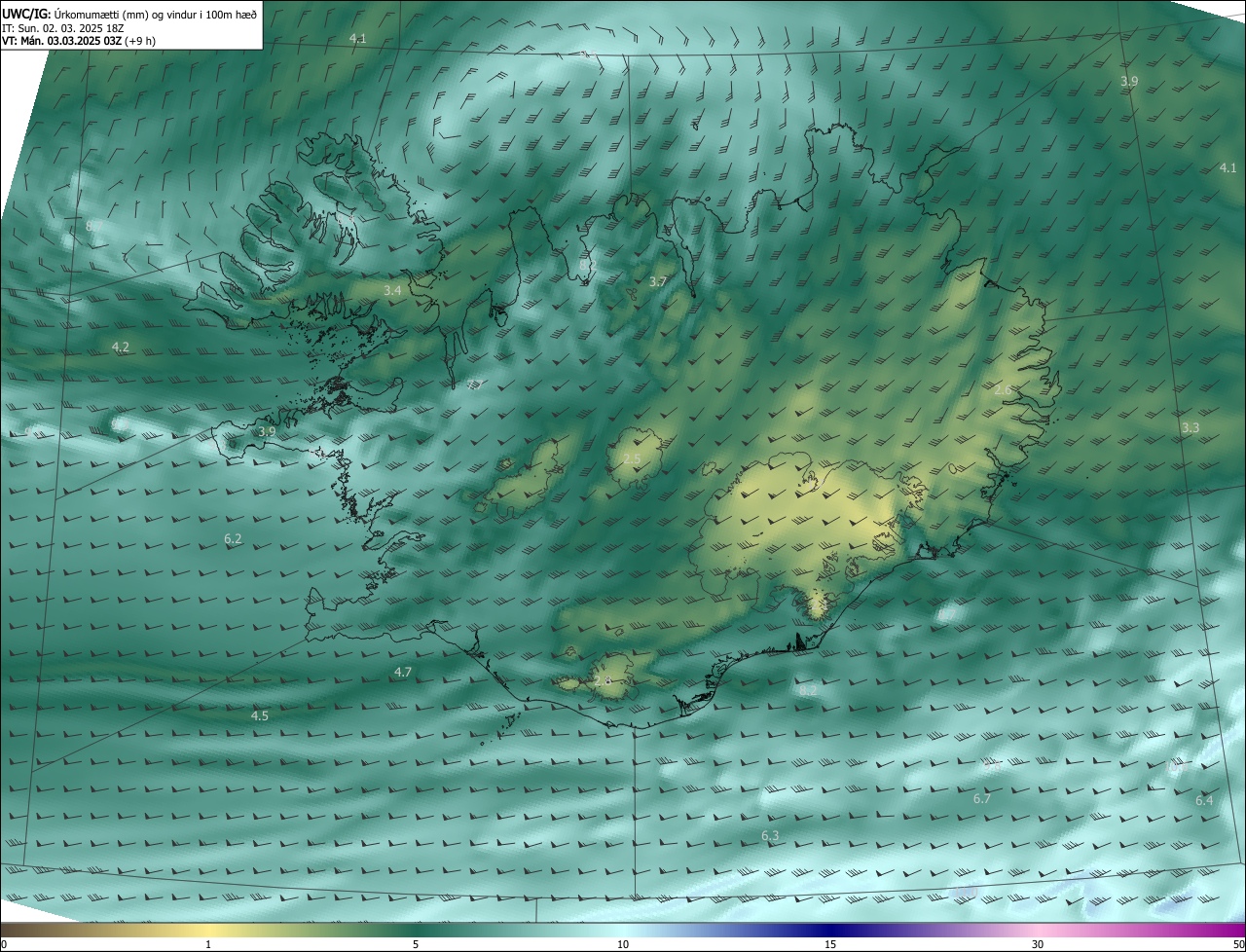1246x952 pixels.
Task: Click the 2.6 value label on the map
Action: (x=1004, y=389)
